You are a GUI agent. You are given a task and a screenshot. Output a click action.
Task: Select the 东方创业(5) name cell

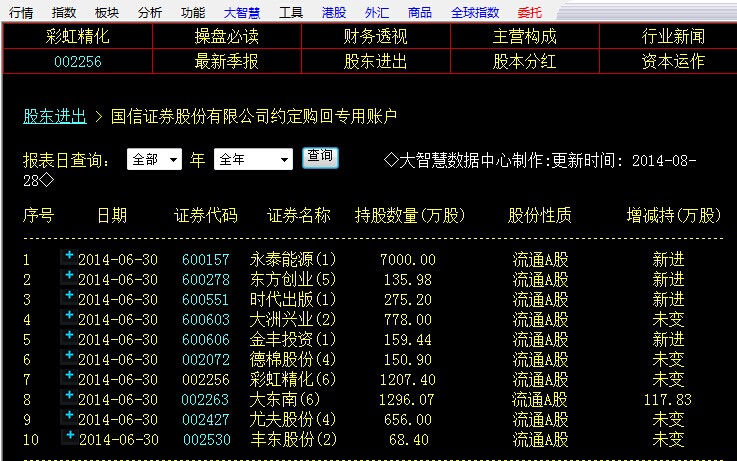293,279
